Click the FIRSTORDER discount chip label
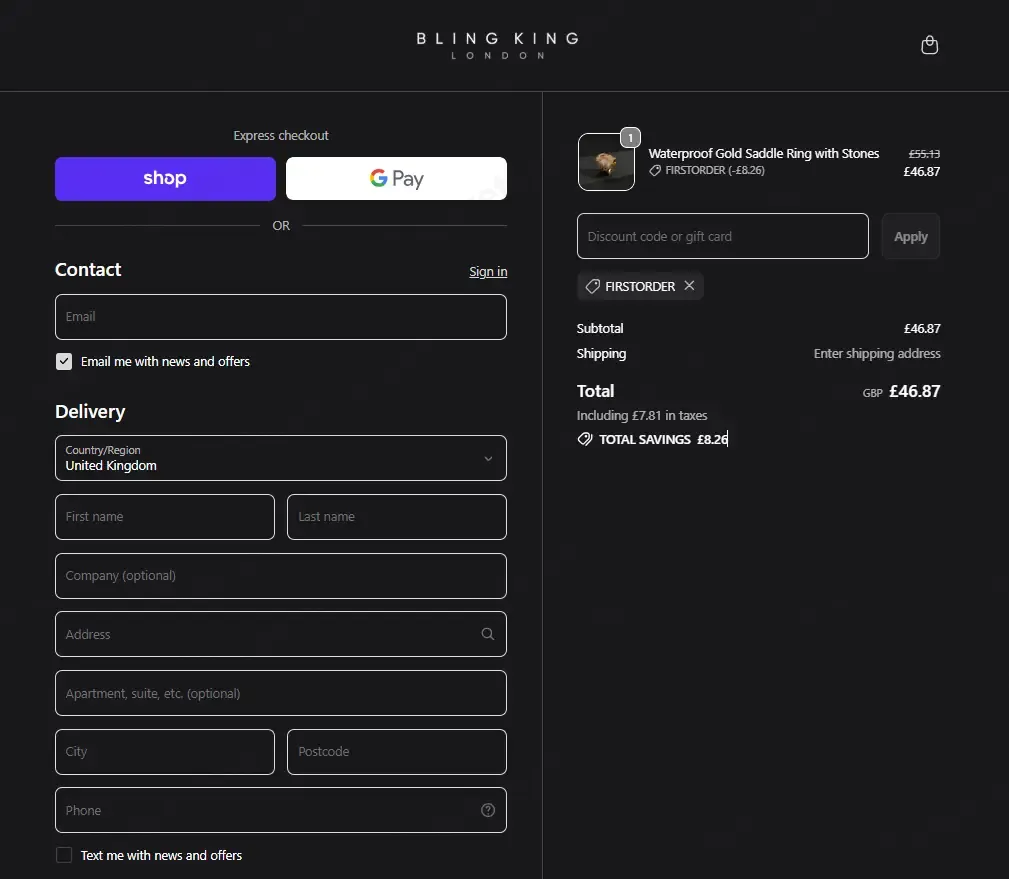Viewport: 1009px width, 879px height. (x=640, y=286)
